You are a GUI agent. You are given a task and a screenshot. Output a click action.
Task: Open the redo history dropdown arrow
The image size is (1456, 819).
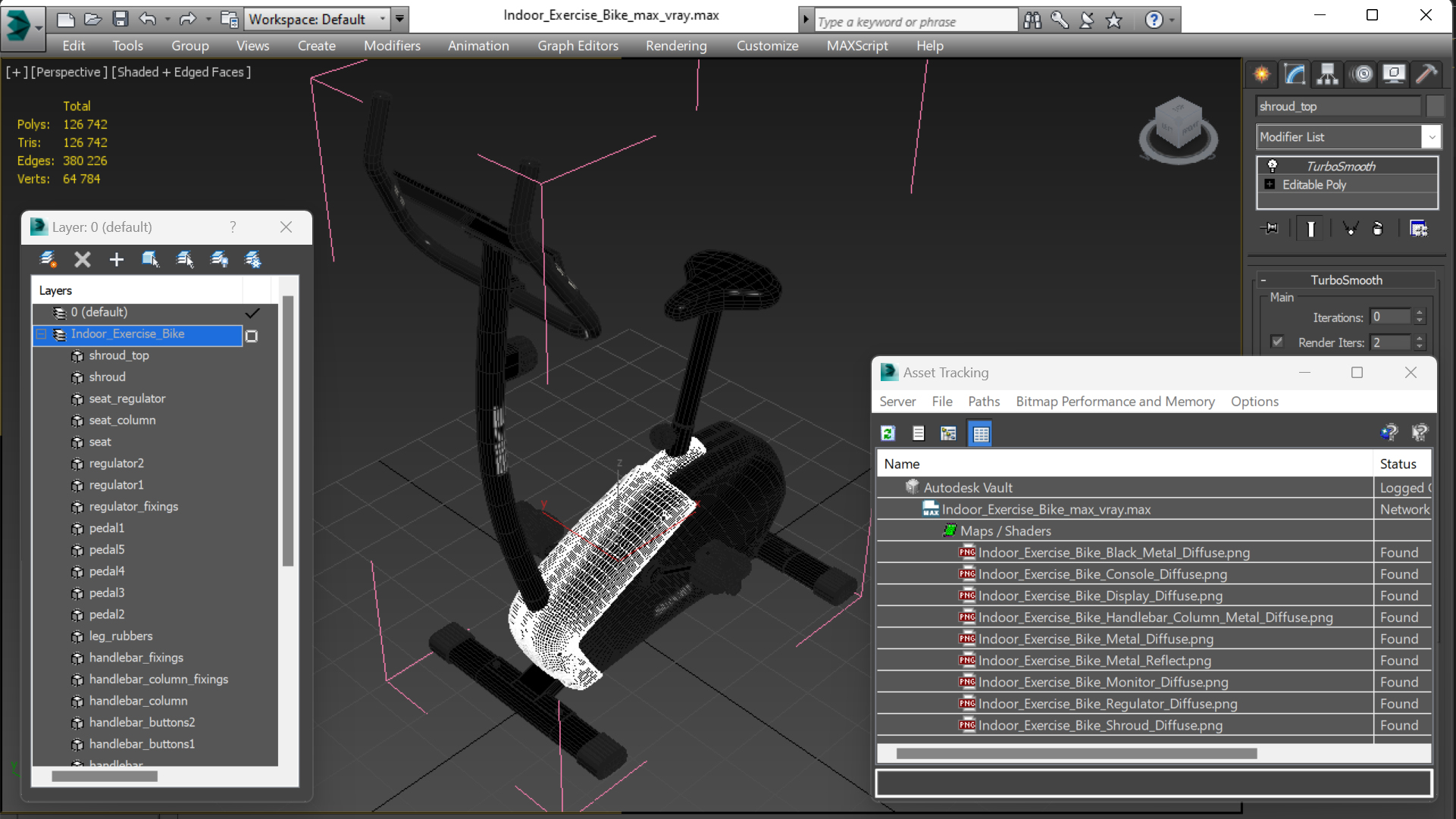(x=208, y=19)
